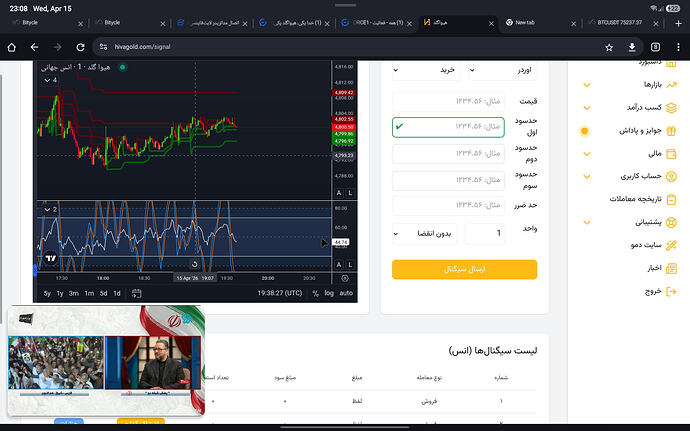The width and height of the screenshot is (690, 431).
Task: Reload the hivagold page
Action: pos(80,47)
